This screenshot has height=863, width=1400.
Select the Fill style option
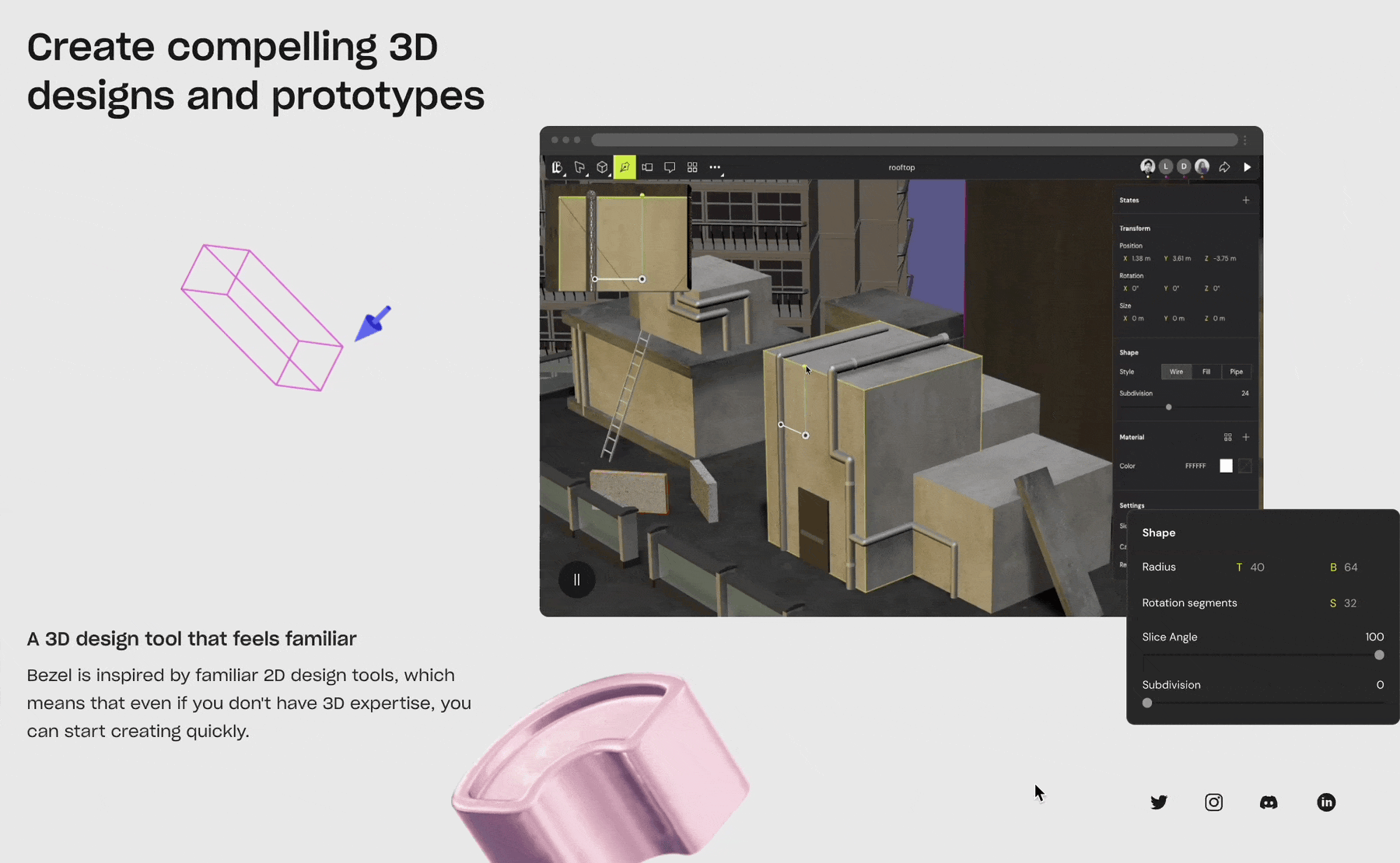[x=1206, y=372]
